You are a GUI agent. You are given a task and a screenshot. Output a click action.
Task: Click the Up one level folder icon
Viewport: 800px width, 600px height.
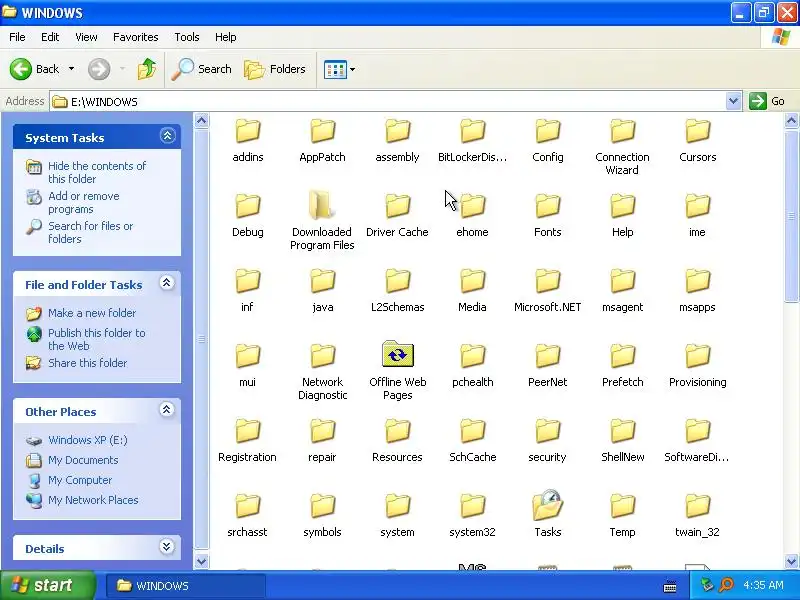click(x=147, y=69)
